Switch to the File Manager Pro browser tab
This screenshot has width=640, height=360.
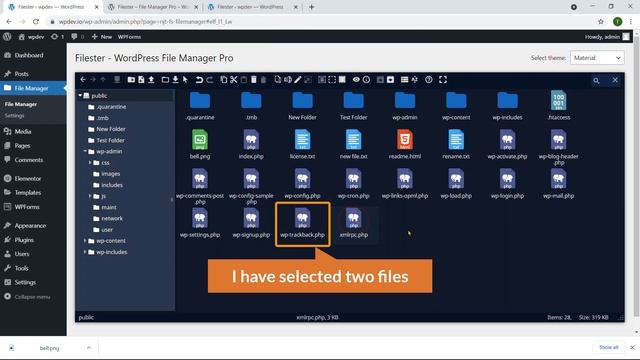click(153, 7)
